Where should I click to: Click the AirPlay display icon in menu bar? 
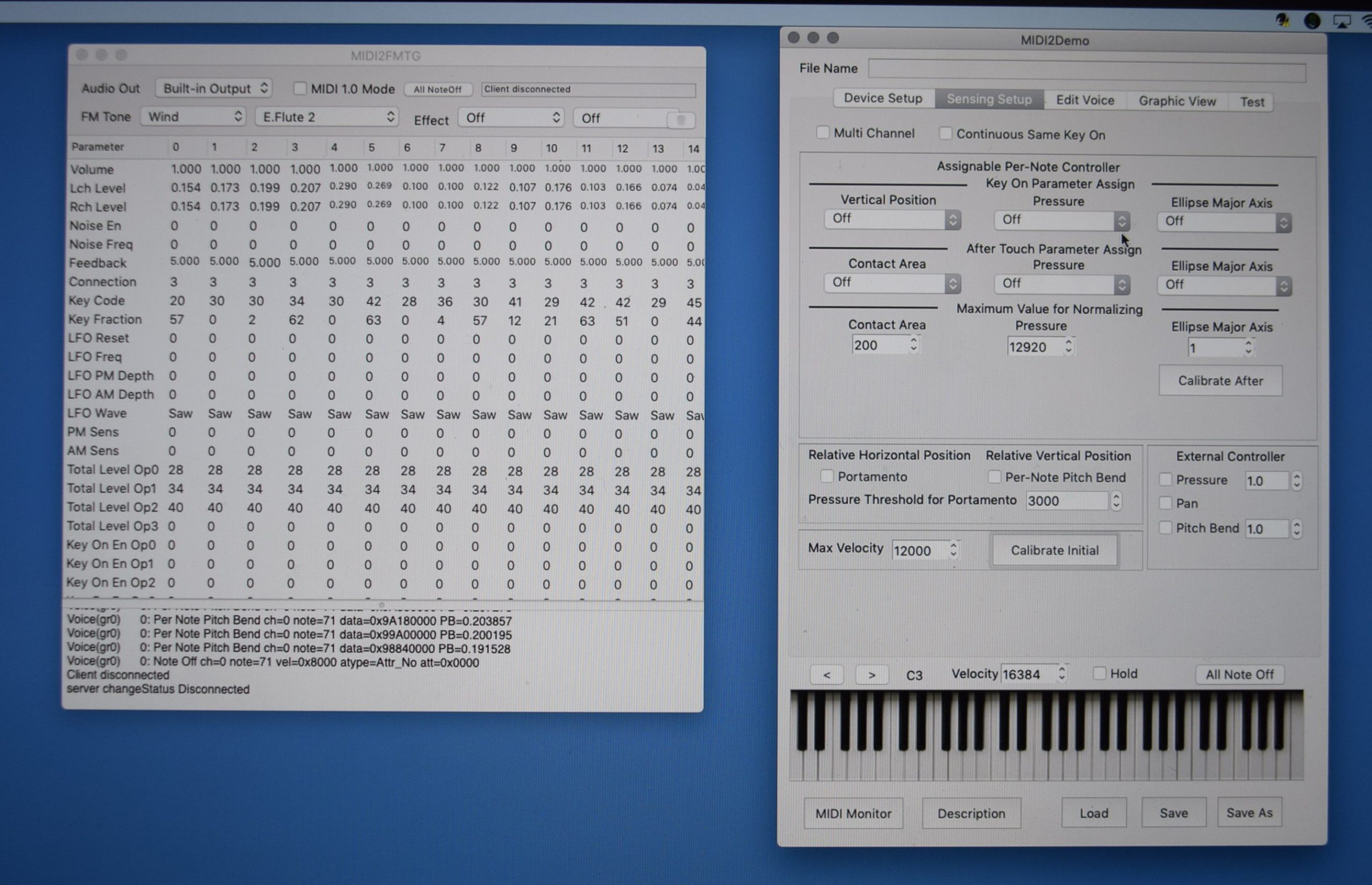click(x=1341, y=22)
